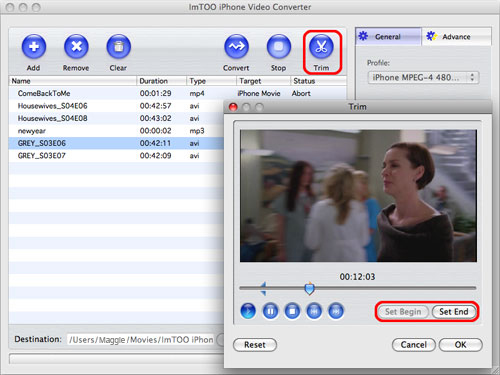500x375 pixels.
Task: Stop the Trim preview playback
Action: [292, 311]
